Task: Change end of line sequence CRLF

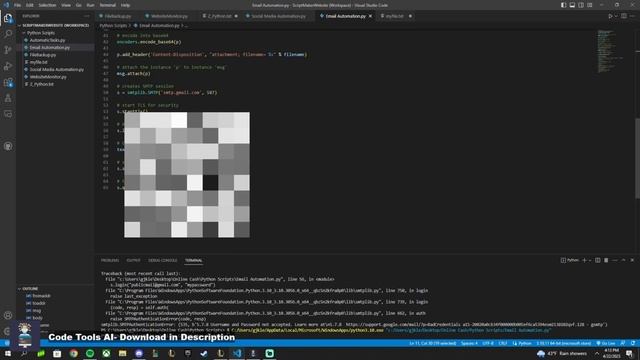Action: (503, 344)
